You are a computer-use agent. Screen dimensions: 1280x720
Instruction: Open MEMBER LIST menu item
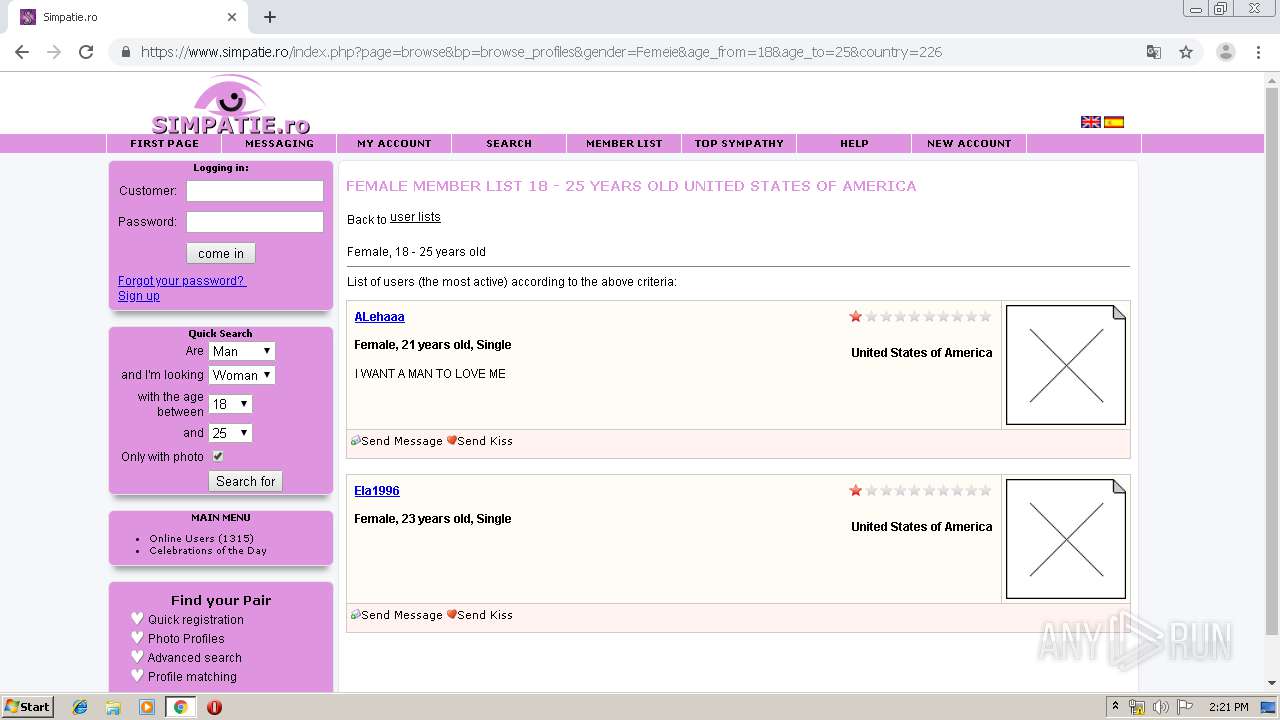pyautogui.click(x=624, y=144)
